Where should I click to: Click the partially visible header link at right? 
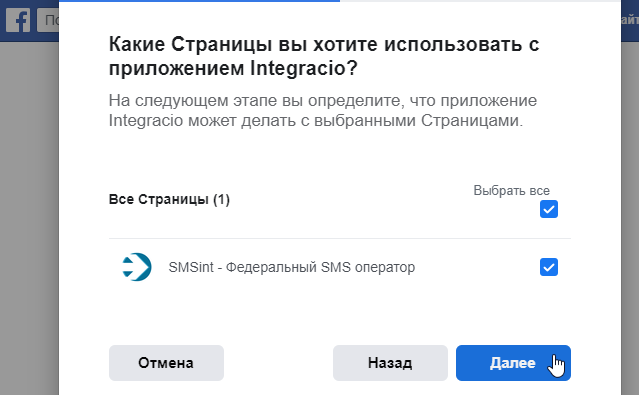tap(630, 20)
